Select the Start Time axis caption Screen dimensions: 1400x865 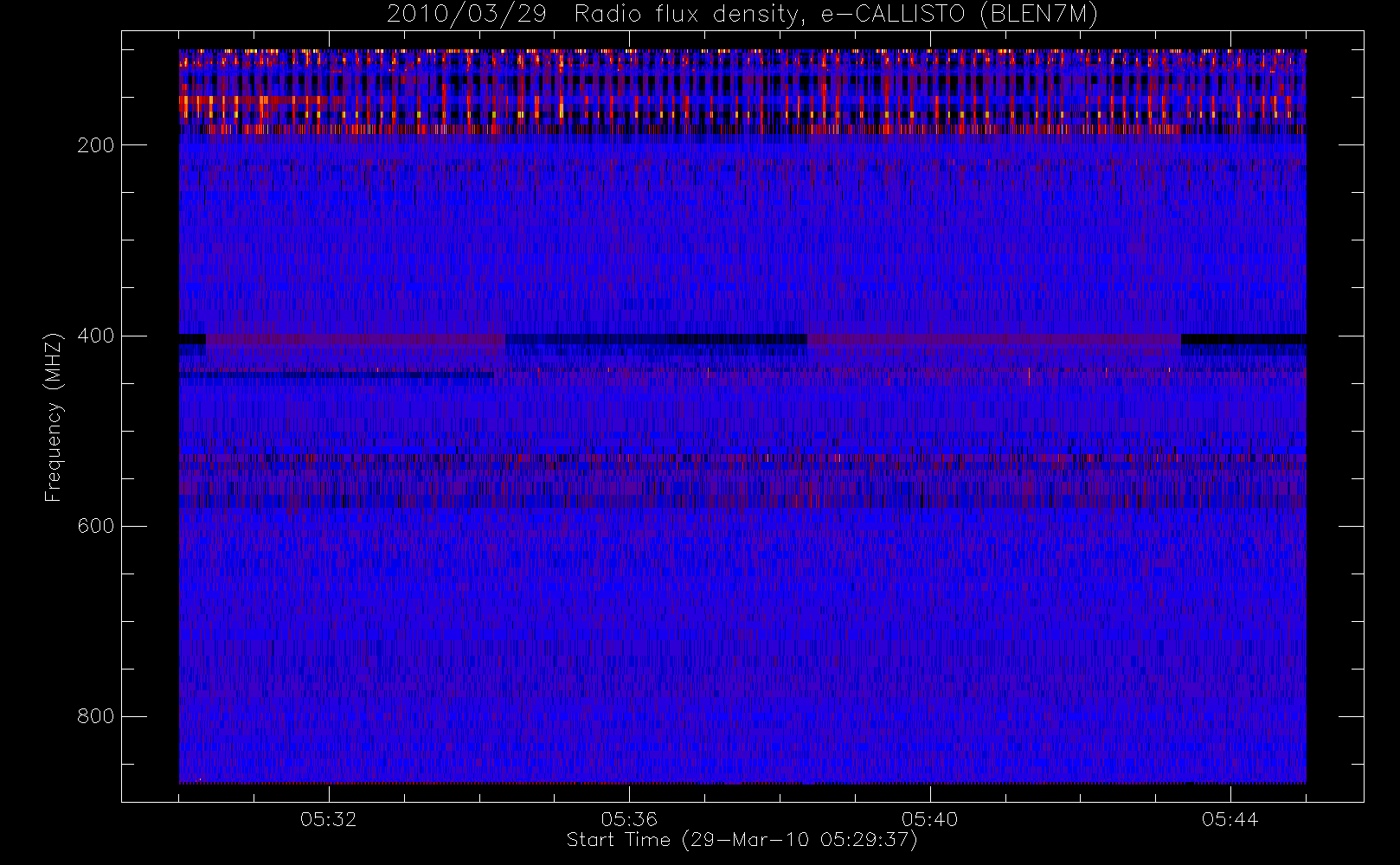[742, 840]
